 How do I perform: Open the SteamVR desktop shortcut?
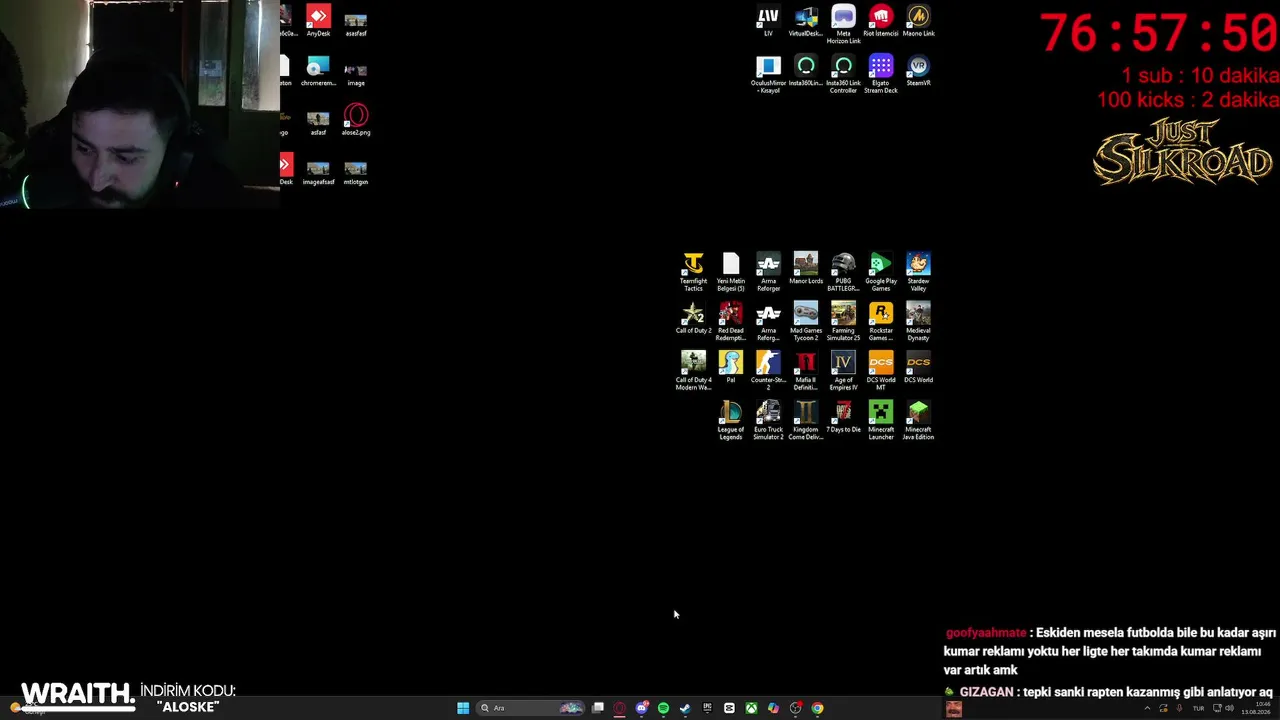click(x=918, y=71)
